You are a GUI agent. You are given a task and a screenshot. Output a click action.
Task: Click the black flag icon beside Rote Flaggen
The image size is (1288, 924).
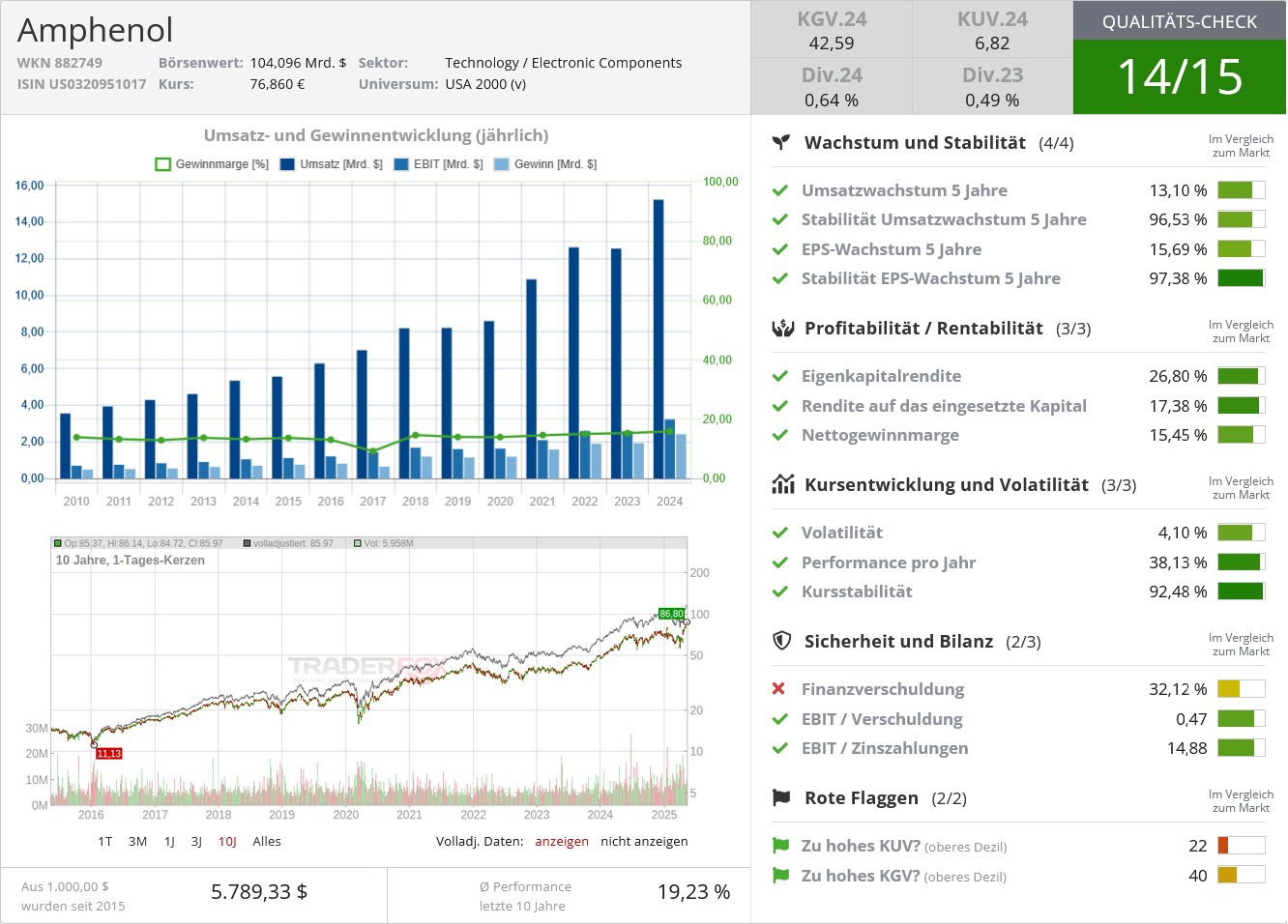781,797
